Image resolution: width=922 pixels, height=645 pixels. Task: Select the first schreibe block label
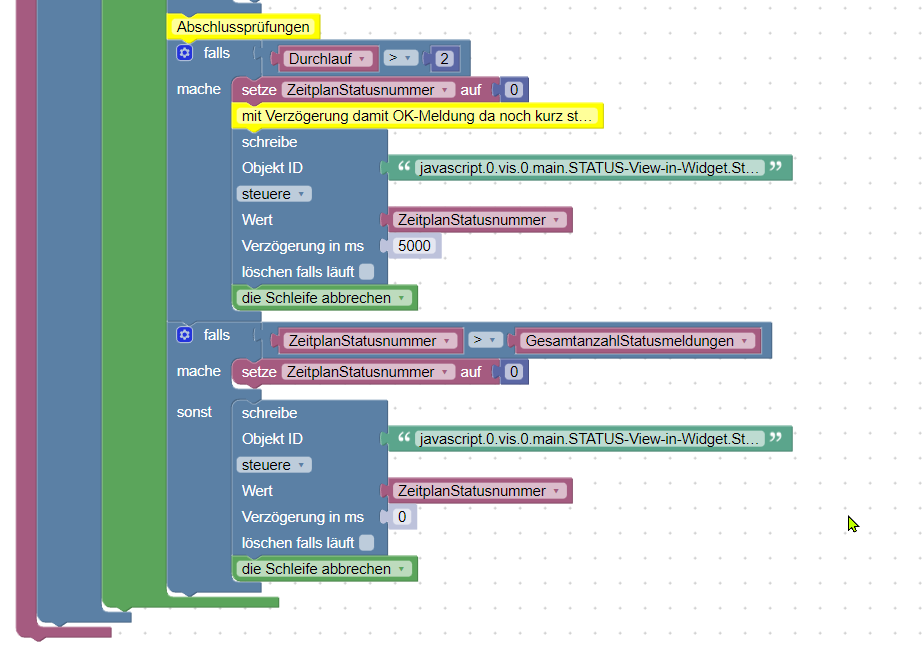coord(269,142)
